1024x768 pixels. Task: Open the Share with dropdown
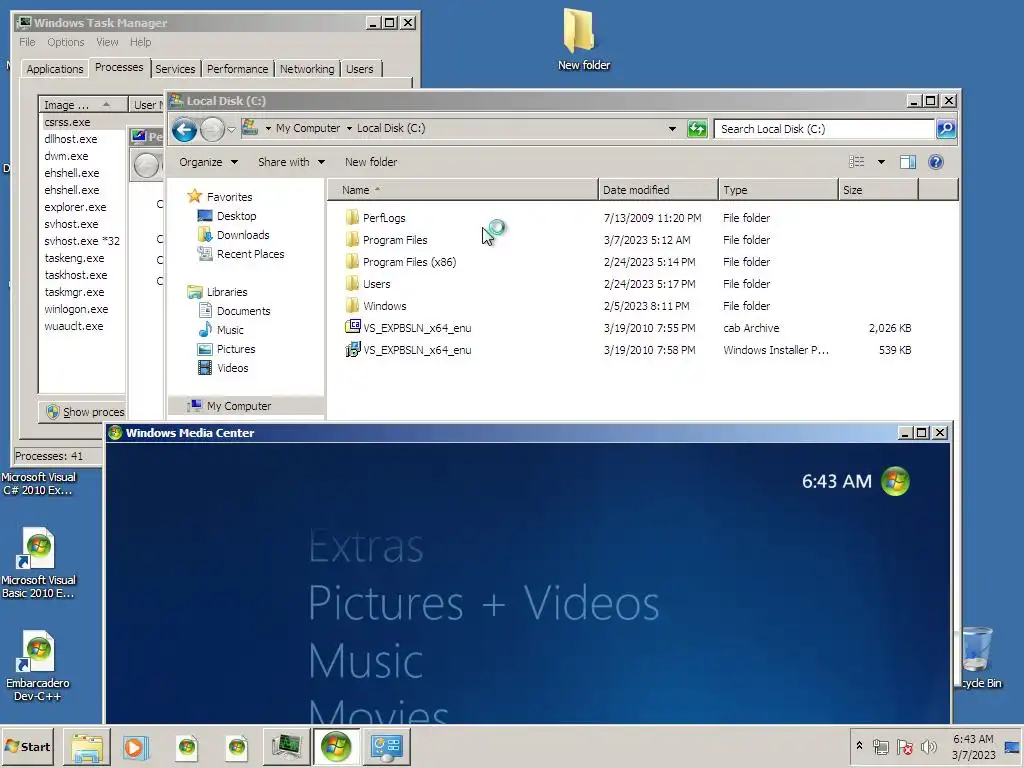click(291, 162)
